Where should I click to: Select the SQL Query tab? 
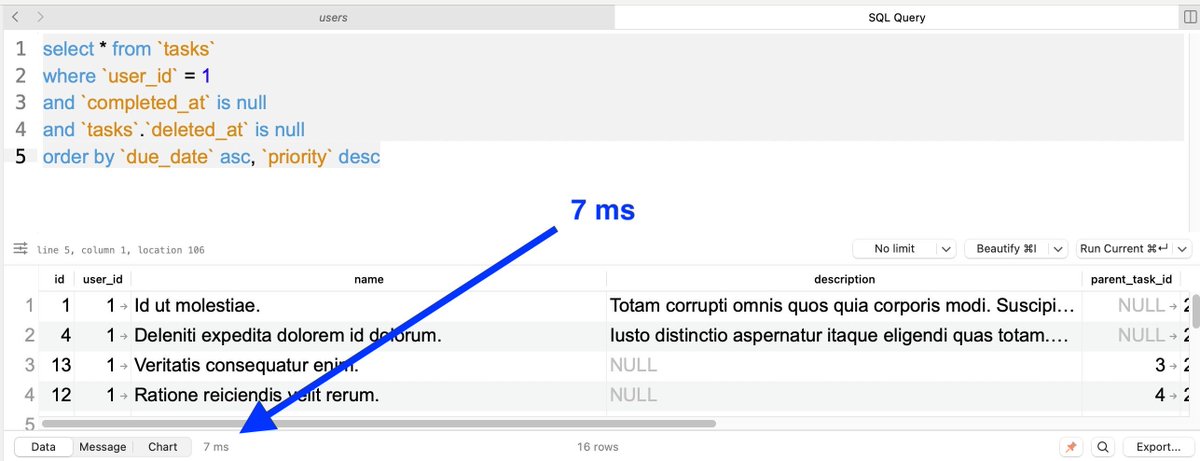click(x=897, y=18)
